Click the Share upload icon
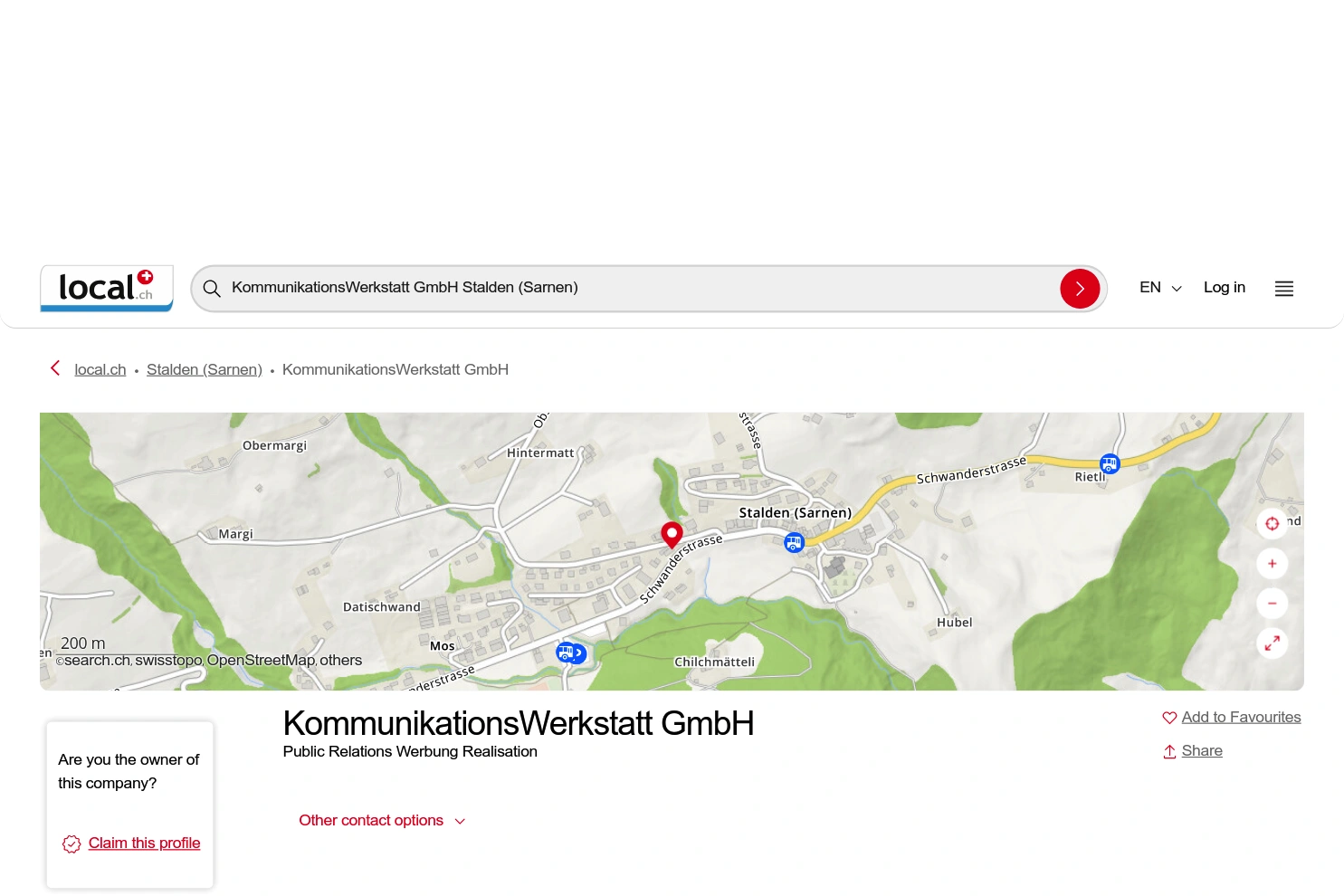This screenshot has height=896, width=1344. point(1169,751)
